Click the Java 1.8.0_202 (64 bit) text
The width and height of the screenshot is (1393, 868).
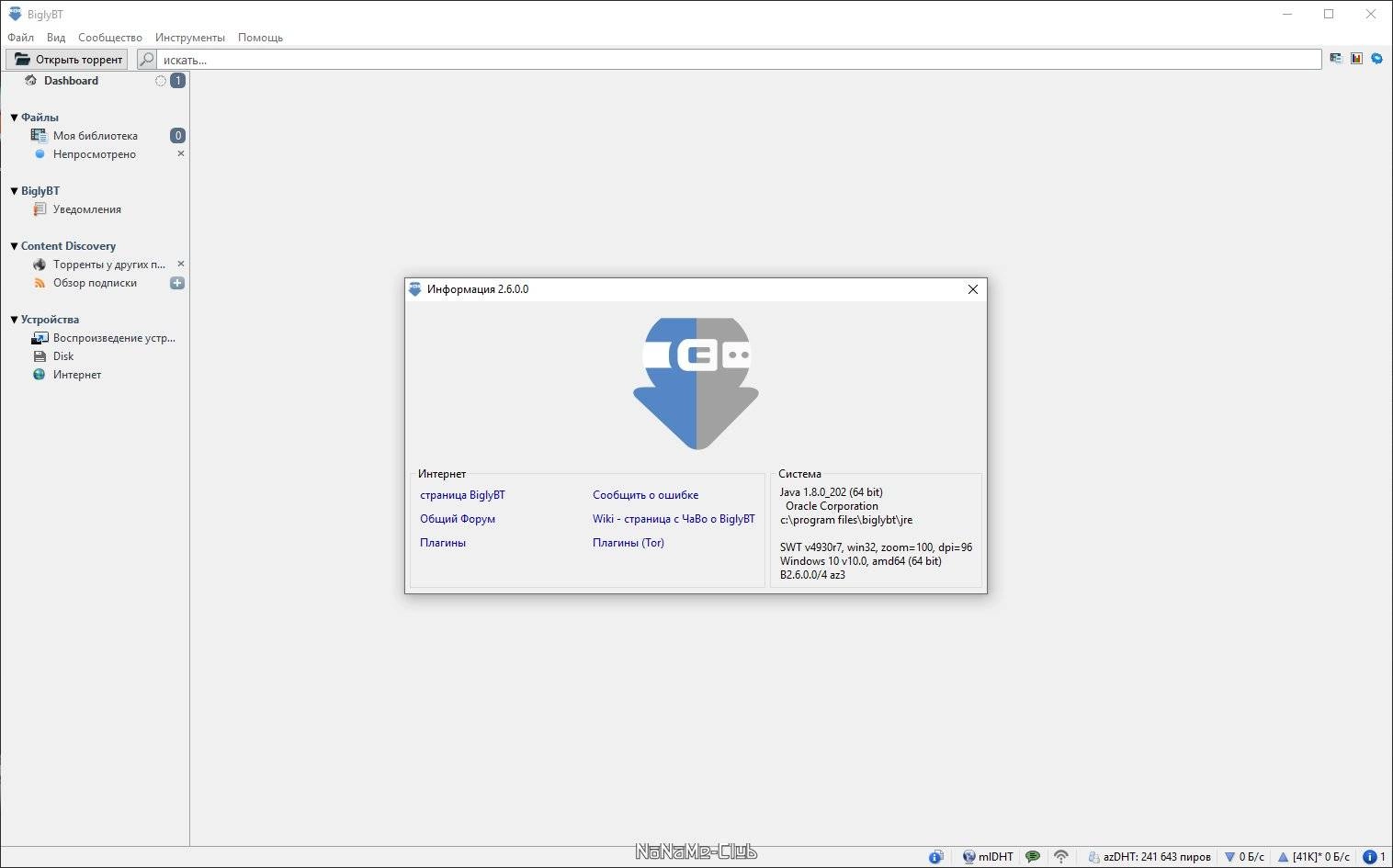(832, 492)
